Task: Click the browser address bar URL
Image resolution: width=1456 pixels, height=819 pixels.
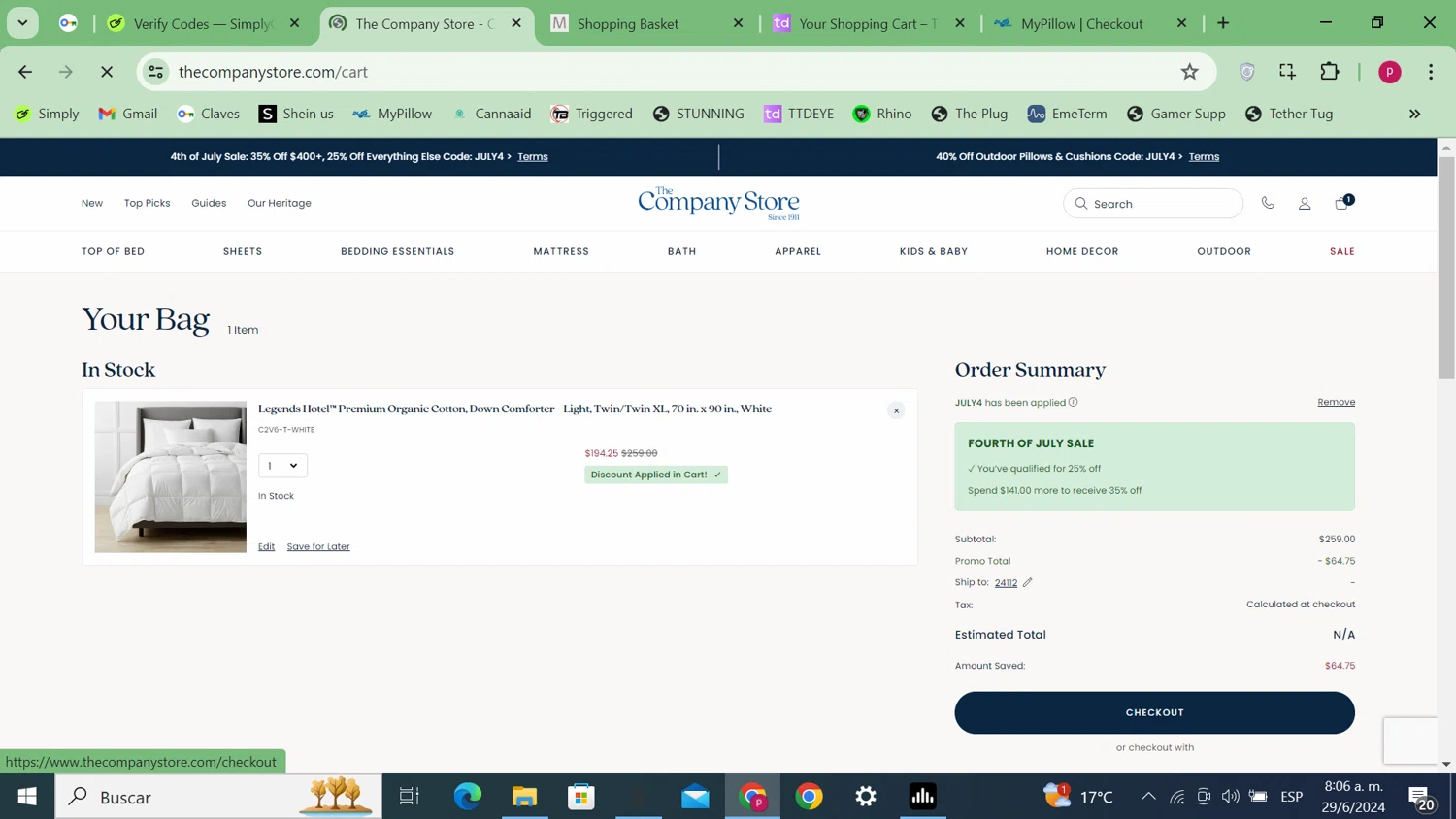Action: [x=273, y=72]
